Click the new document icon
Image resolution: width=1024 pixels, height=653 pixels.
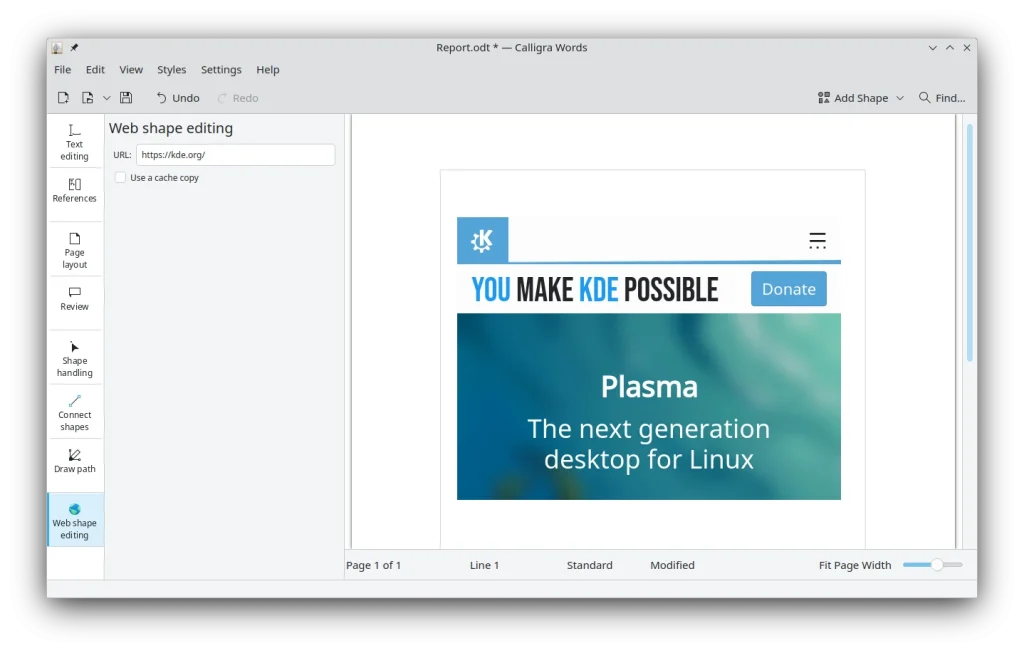click(x=63, y=98)
